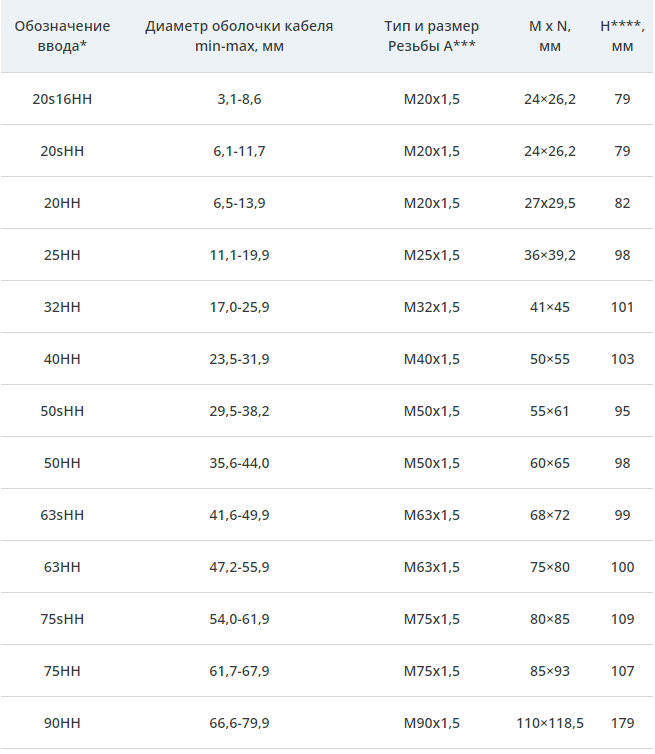Select cable diameter 35,6-44,0 cell
The width and height of the screenshot is (655, 754).
[239, 463]
